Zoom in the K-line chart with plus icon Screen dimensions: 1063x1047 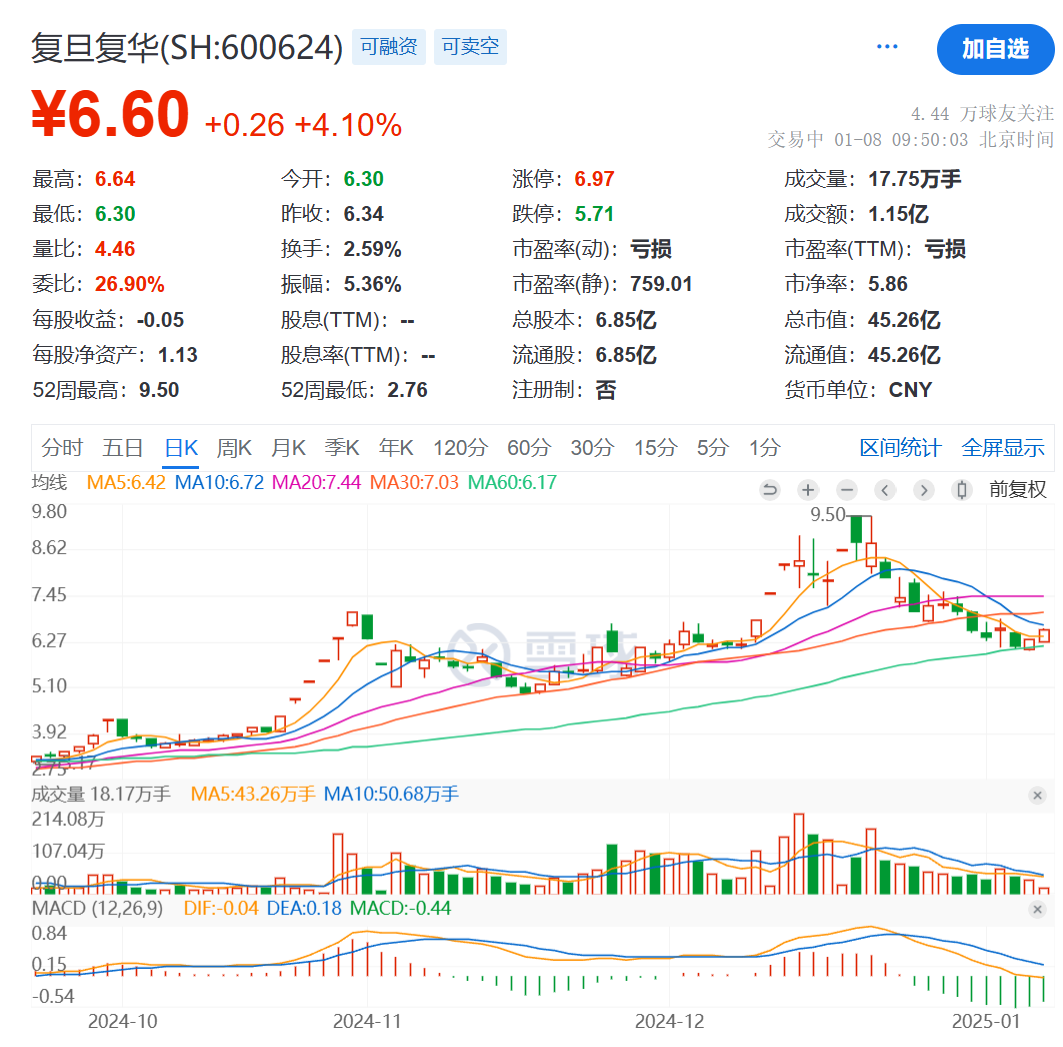[808, 490]
